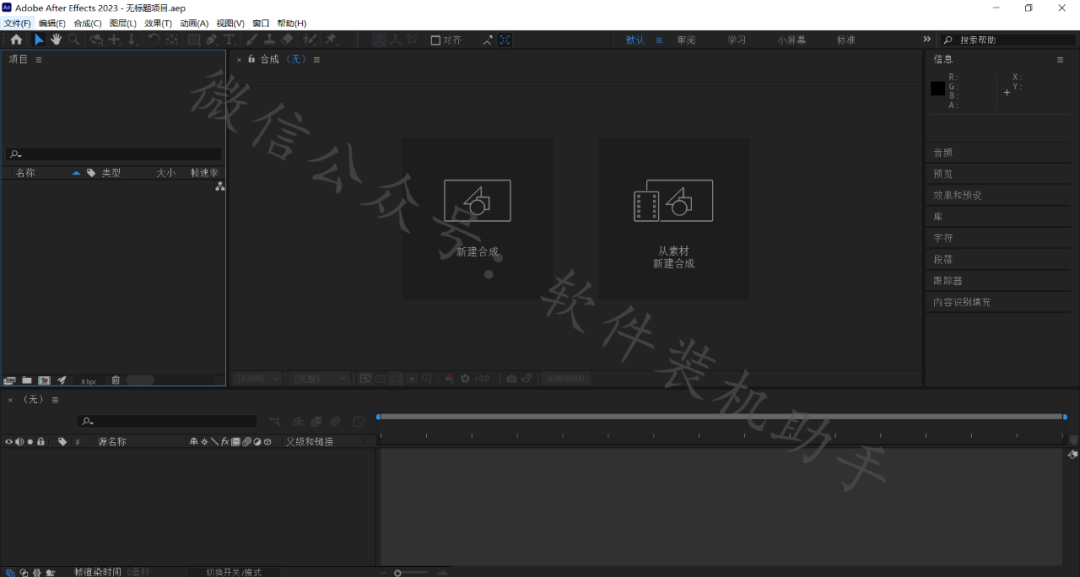This screenshot has width=1080, height=577.
Task: Select the Roto Brush tool
Action: pos(310,39)
